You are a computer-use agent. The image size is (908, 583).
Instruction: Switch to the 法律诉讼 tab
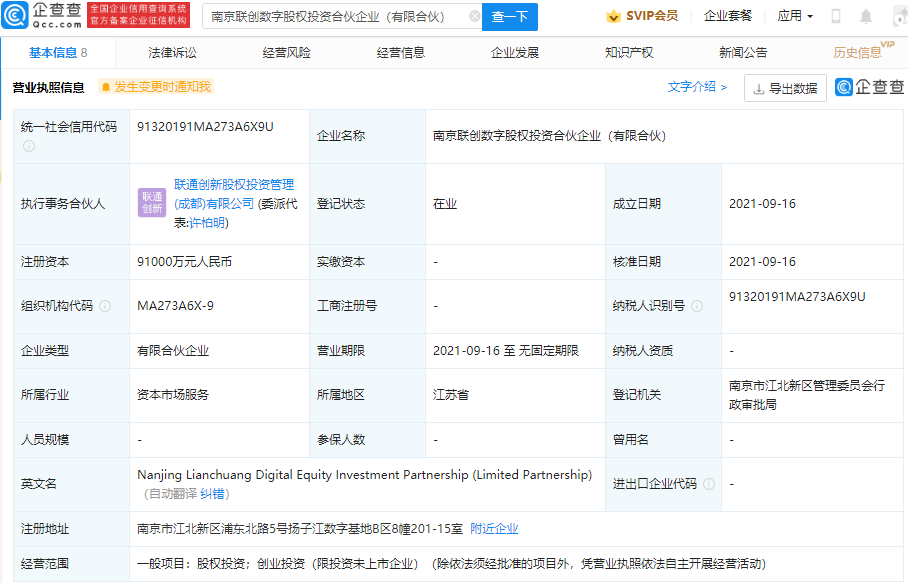(x=172, y=53)
